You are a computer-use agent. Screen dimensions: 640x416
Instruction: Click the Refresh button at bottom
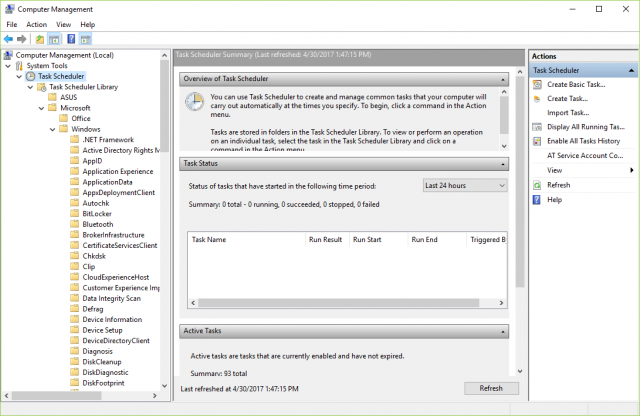point(490,388)
